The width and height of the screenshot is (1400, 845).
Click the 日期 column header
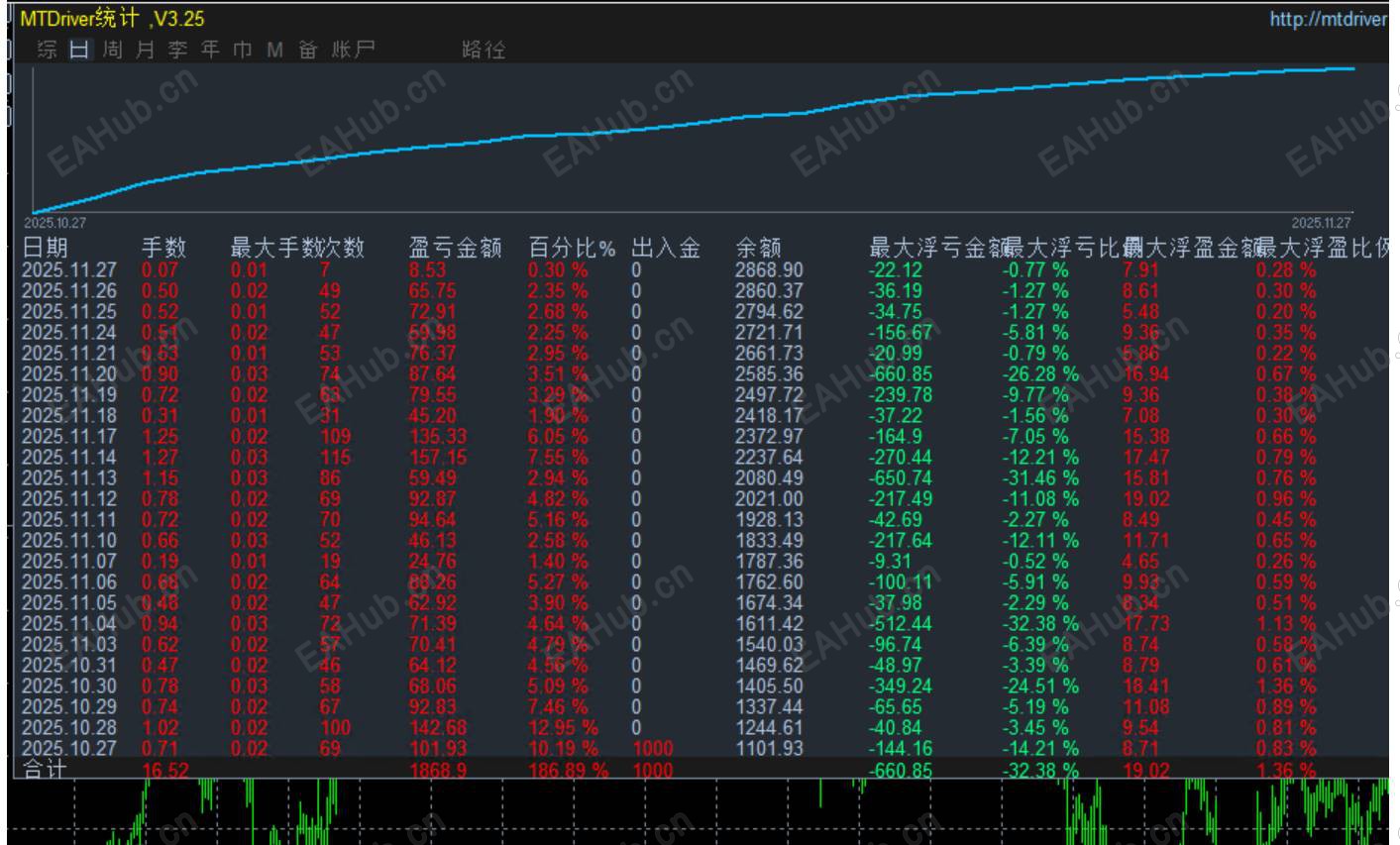click(x=45, y=248)
